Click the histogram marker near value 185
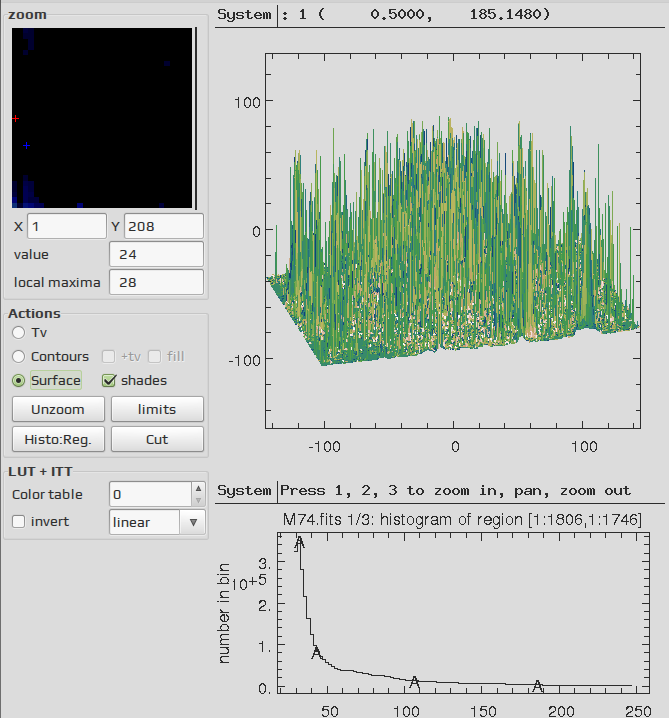Image resolution: width=669 pixels, height=718 pixels. click(538, 685)
